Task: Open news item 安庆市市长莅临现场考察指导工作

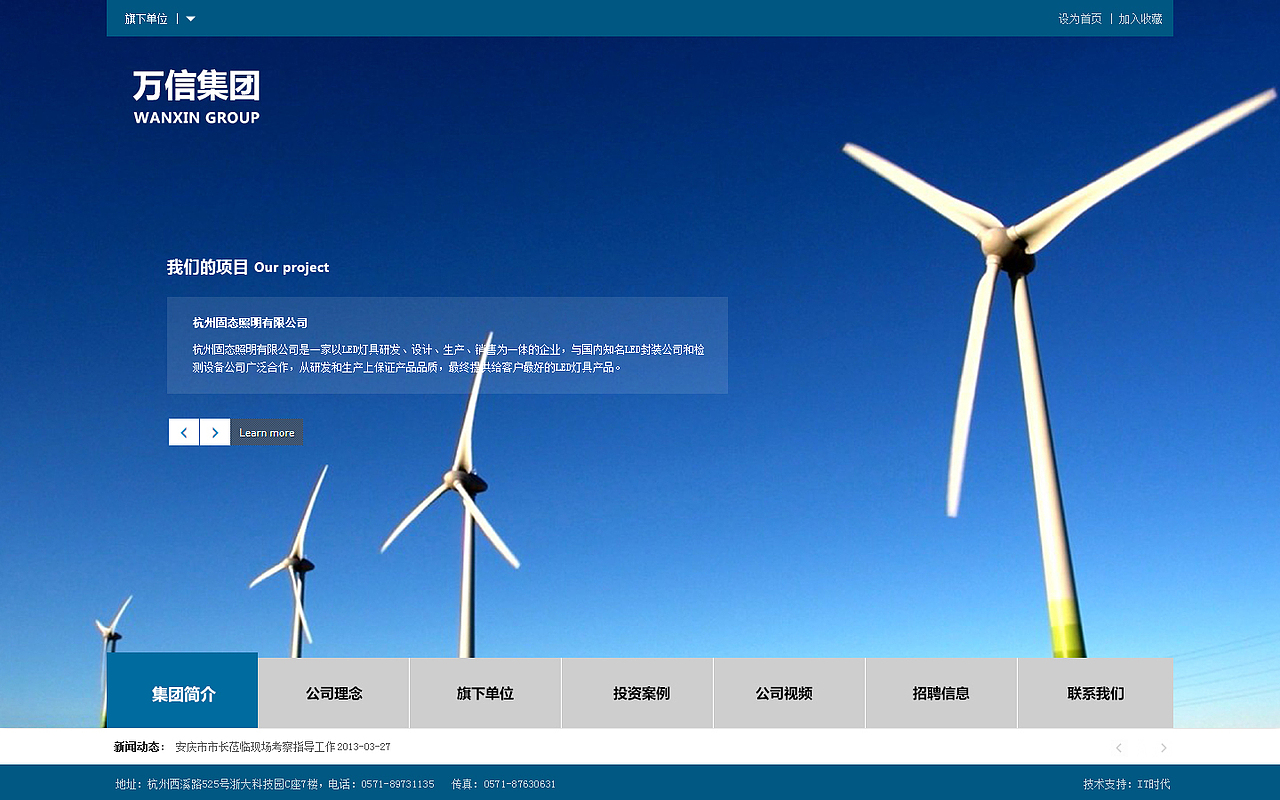Action: [x=283, y=747]
